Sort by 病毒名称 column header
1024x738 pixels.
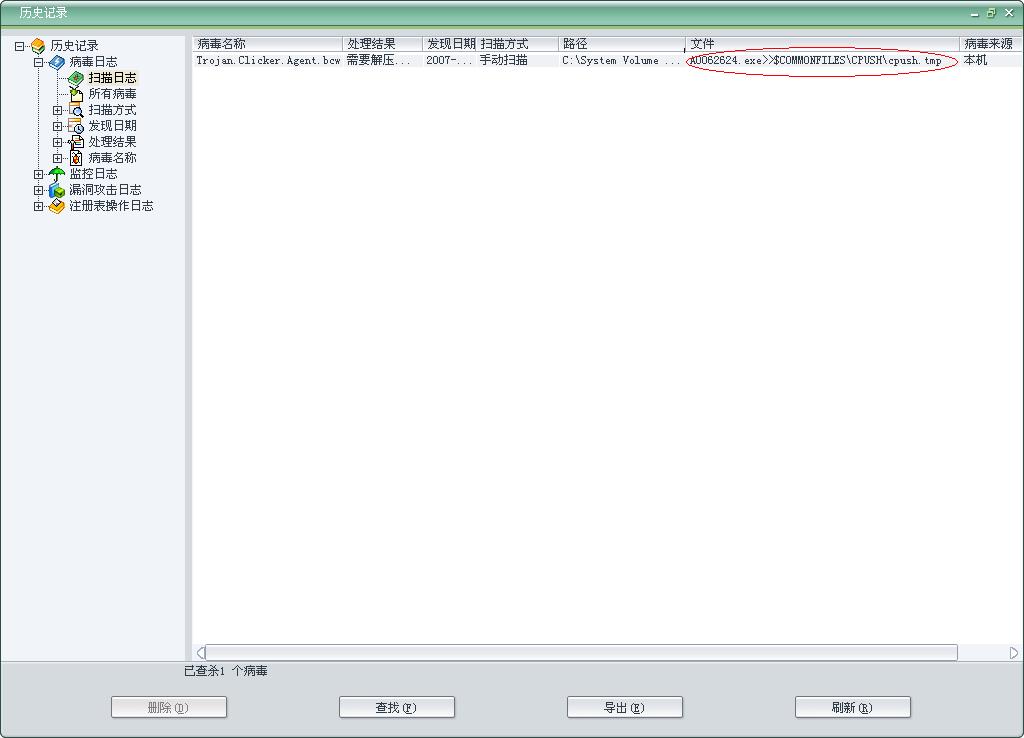[268, 44]
